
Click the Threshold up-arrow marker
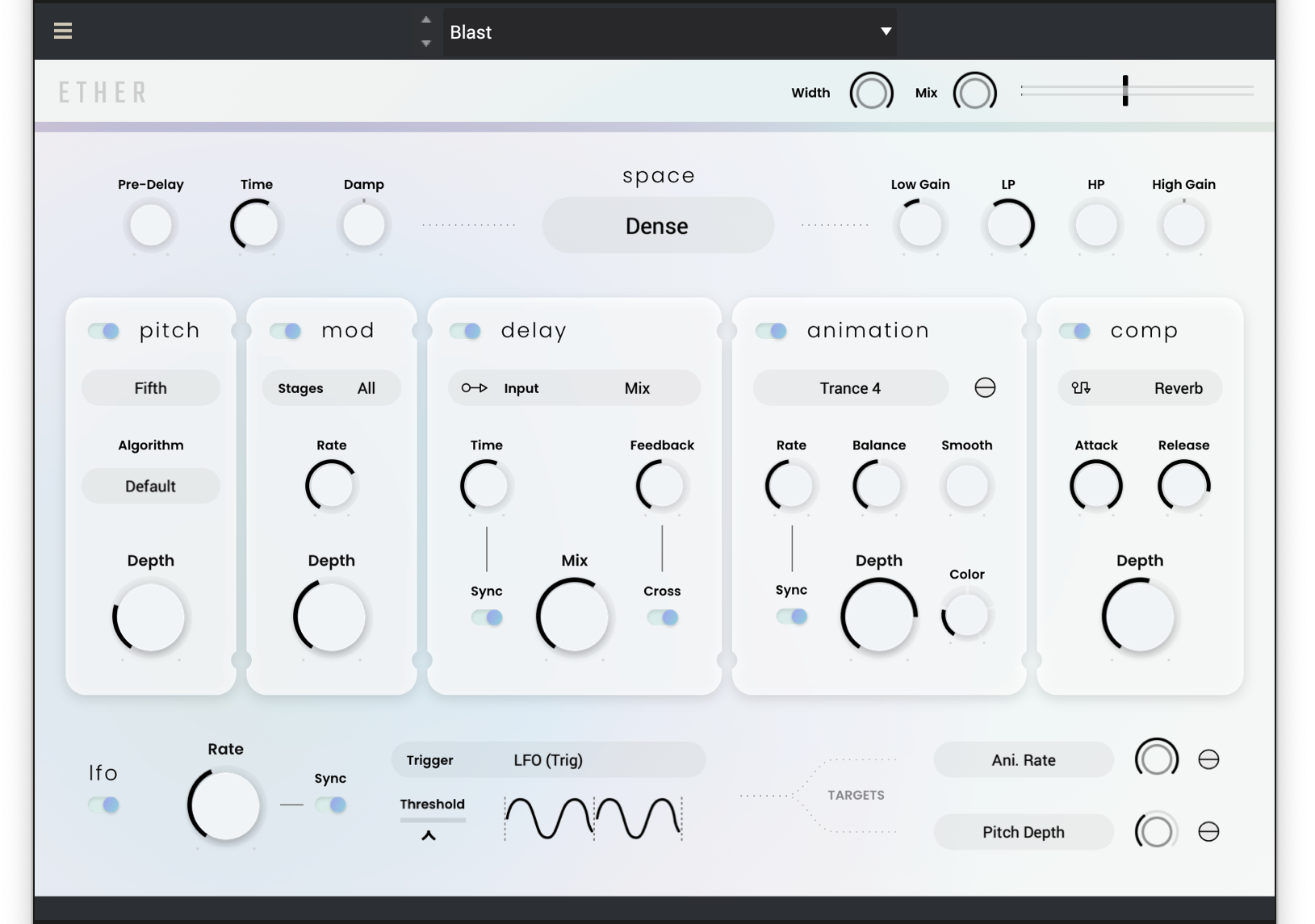(x=429, y=835)
